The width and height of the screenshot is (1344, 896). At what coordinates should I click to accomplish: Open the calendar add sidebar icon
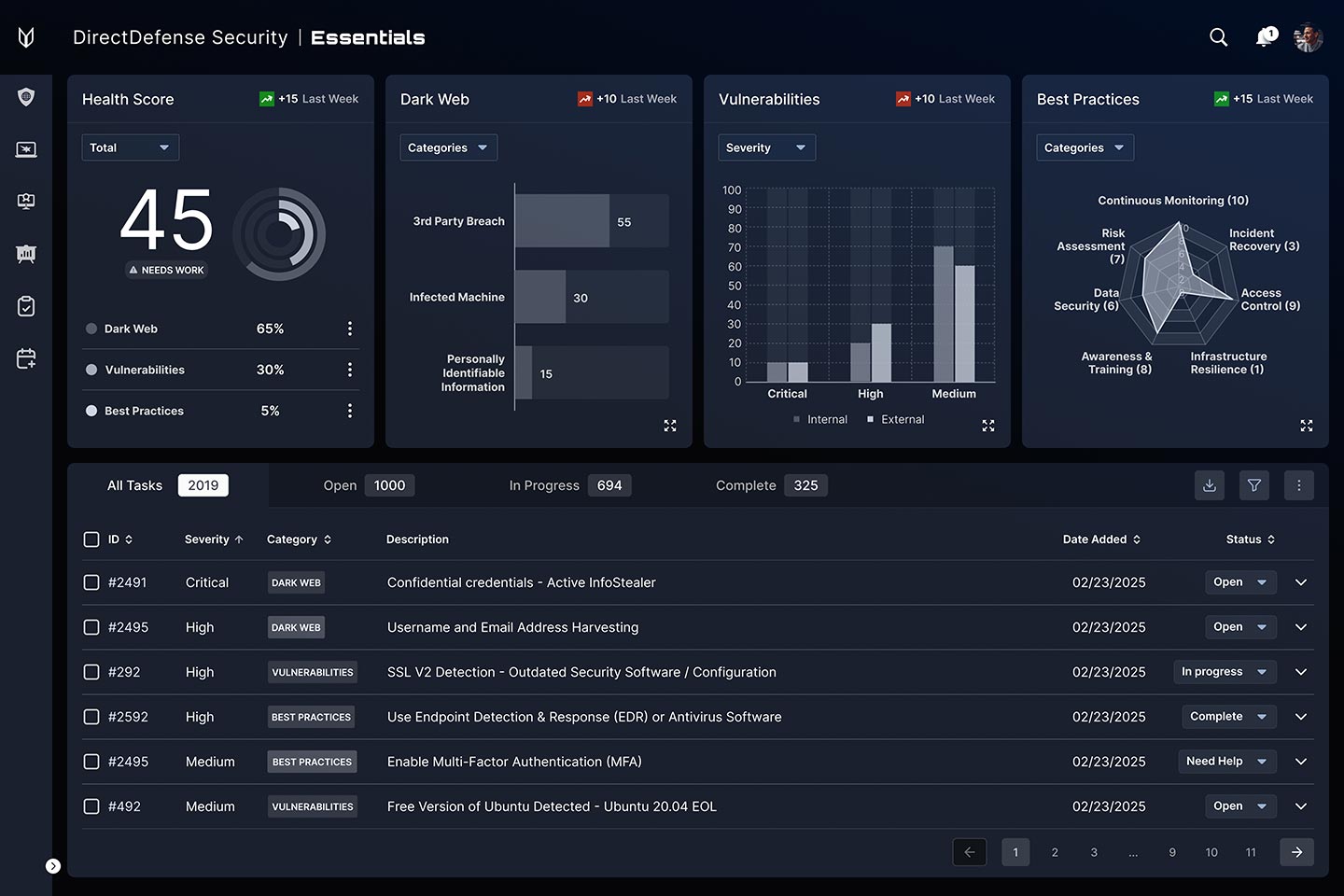26,358
